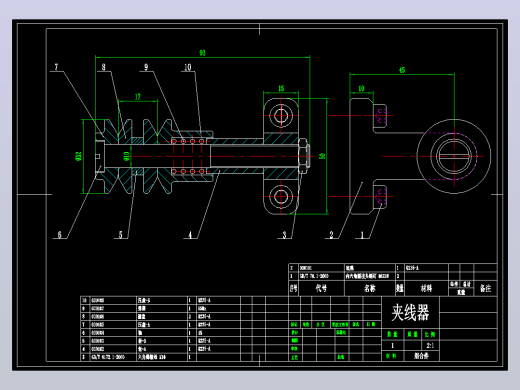Click part balloon number 7
Viewport: 520px width, 390px height.
pos(56,67)
